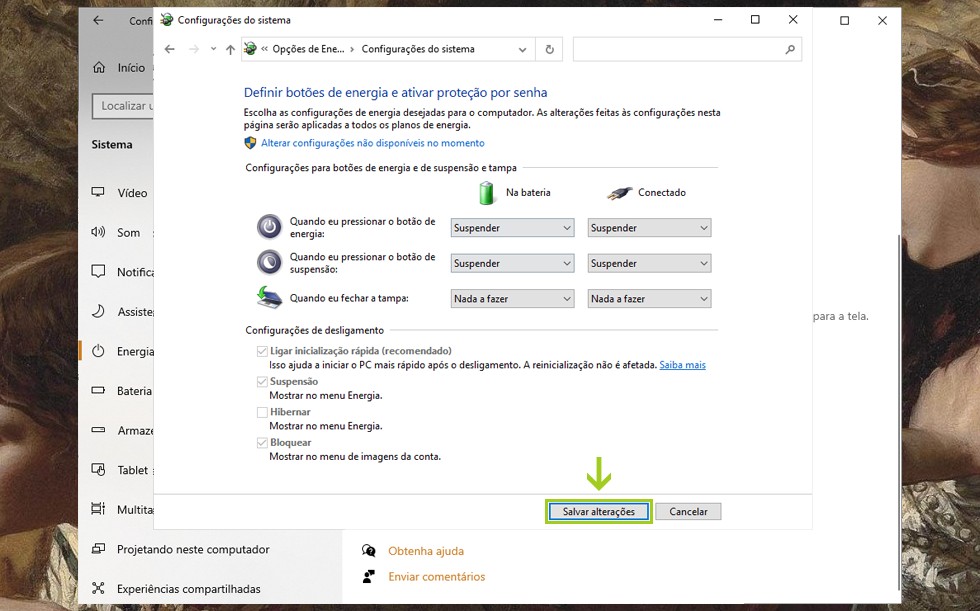
Task: Click the refresh button beside the address bar
Action: tap(549, 49)
